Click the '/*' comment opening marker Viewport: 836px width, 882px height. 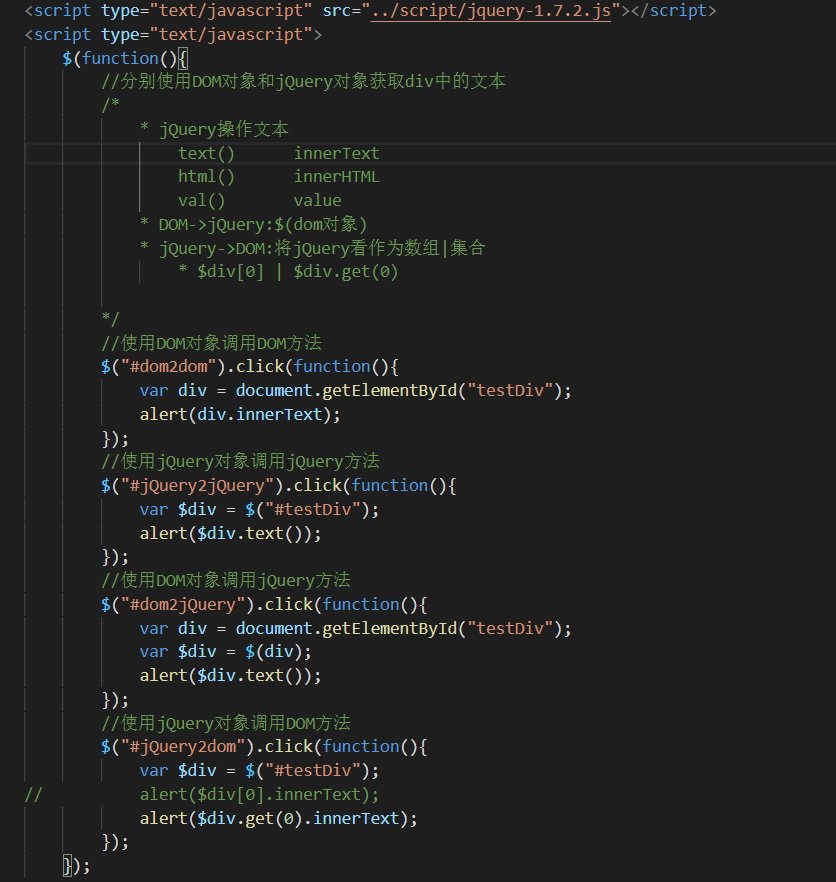(111, 105)
